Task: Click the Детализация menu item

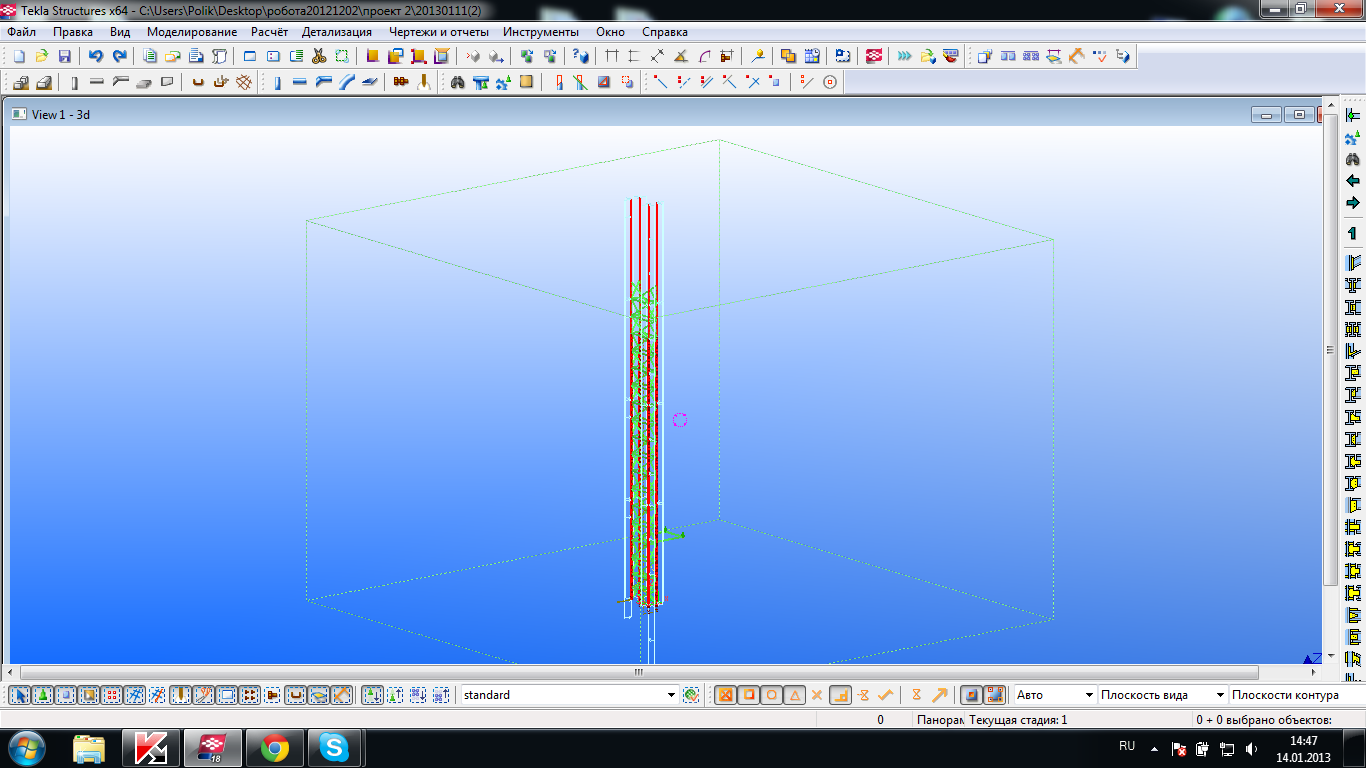Action: [336, 32]
